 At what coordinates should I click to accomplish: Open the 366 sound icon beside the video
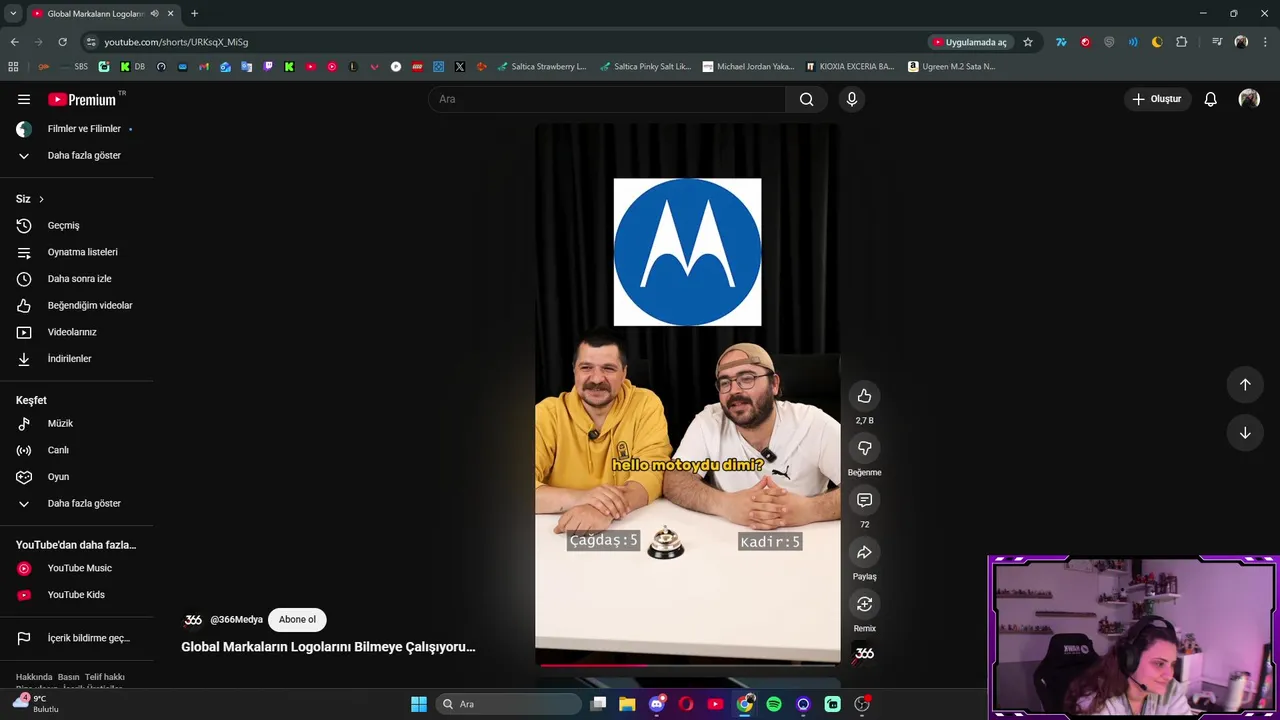[865, 653]
